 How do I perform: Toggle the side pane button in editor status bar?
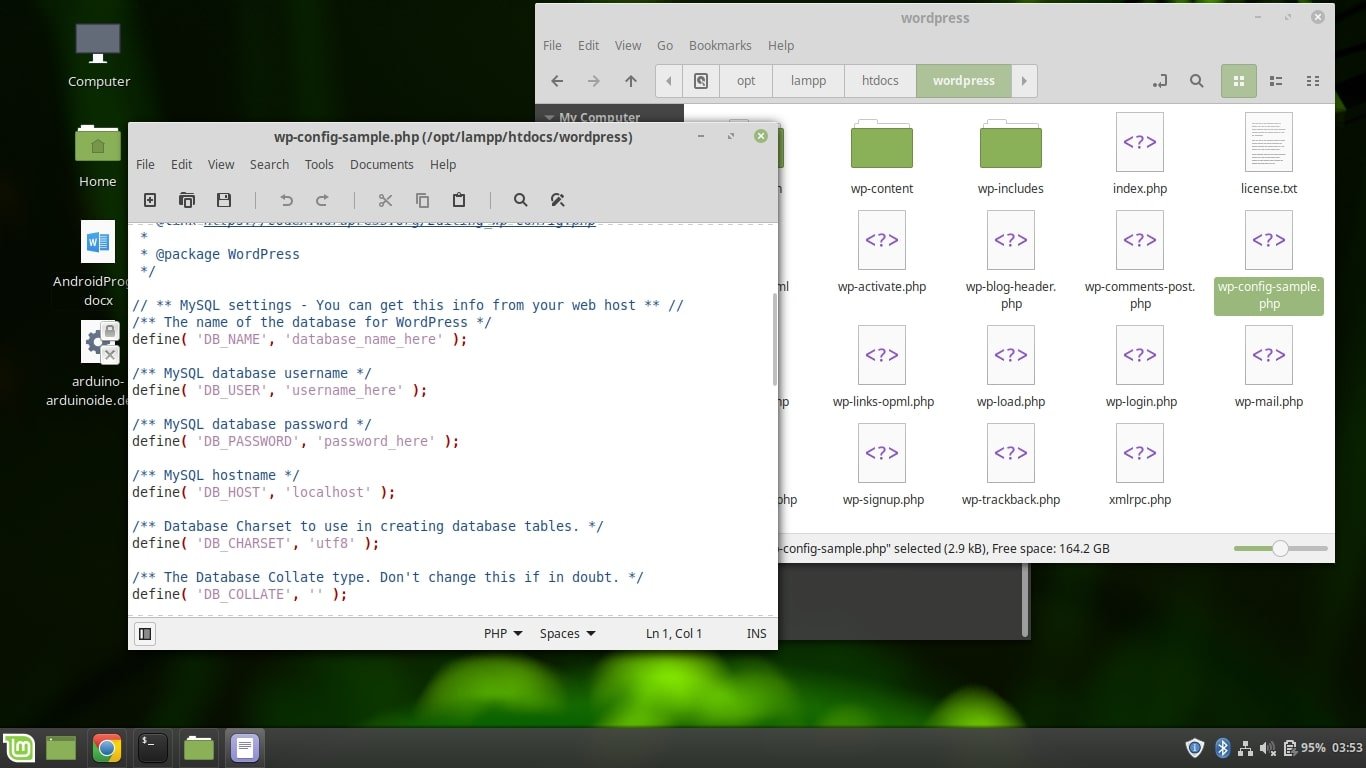pos(145,633)
